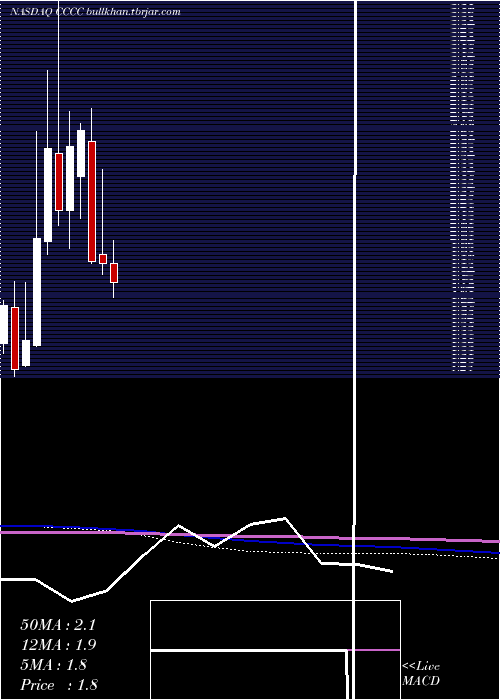
Task: Click the "NASDAQ CCCC" chart title
Action: click(x=47, y=12)
